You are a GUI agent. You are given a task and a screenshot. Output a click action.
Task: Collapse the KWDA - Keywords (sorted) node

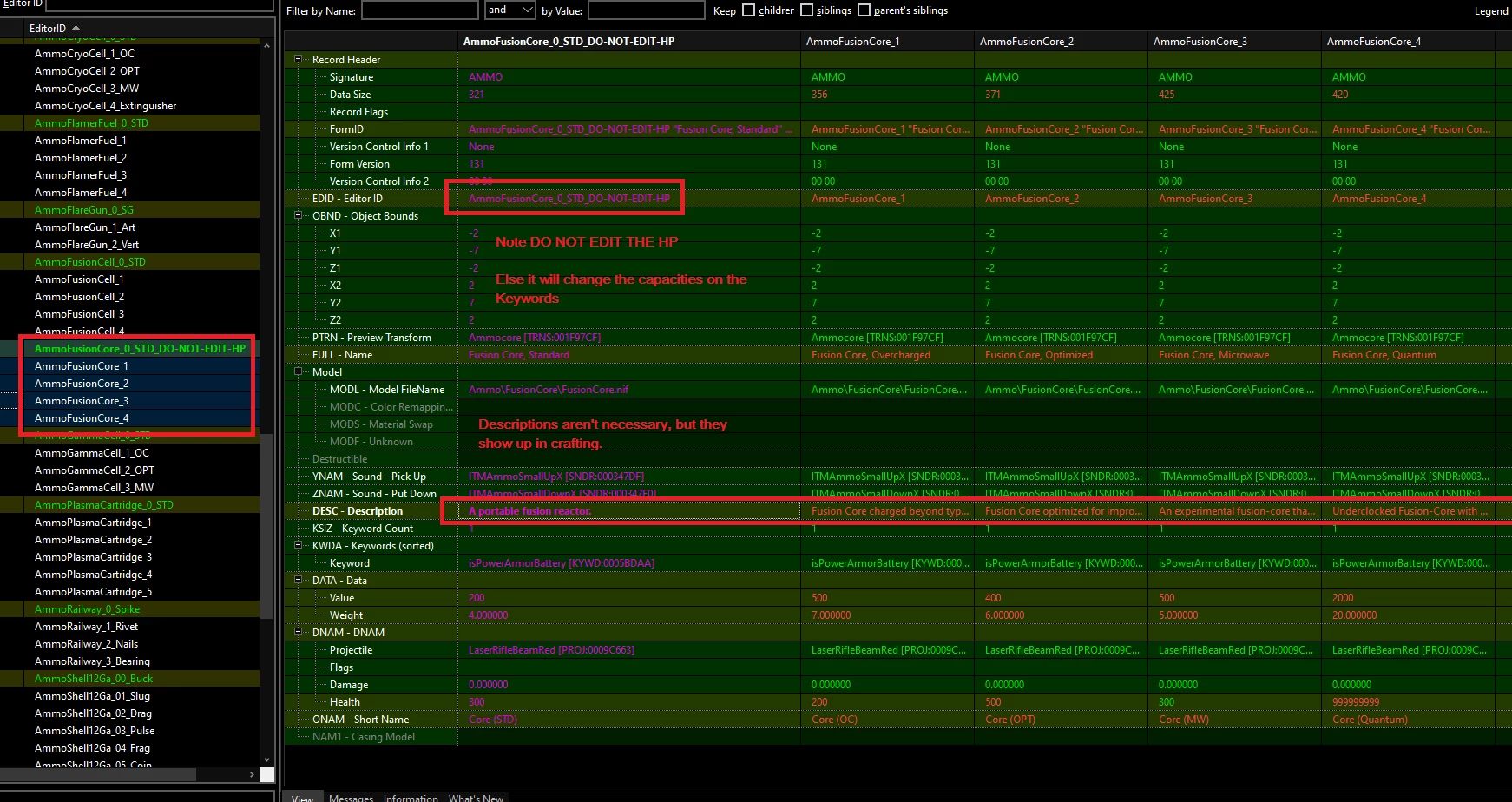tap(299, 546)
